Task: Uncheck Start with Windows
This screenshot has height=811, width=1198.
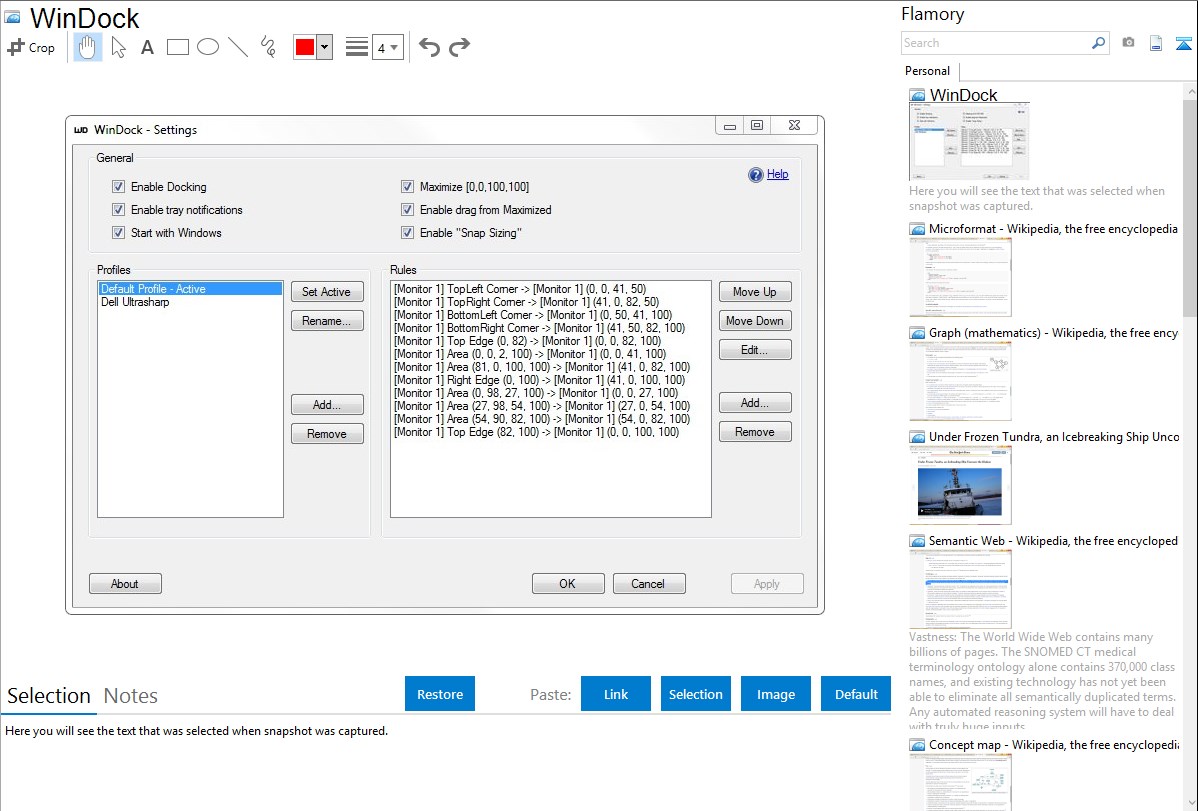Action: [119, 233]
